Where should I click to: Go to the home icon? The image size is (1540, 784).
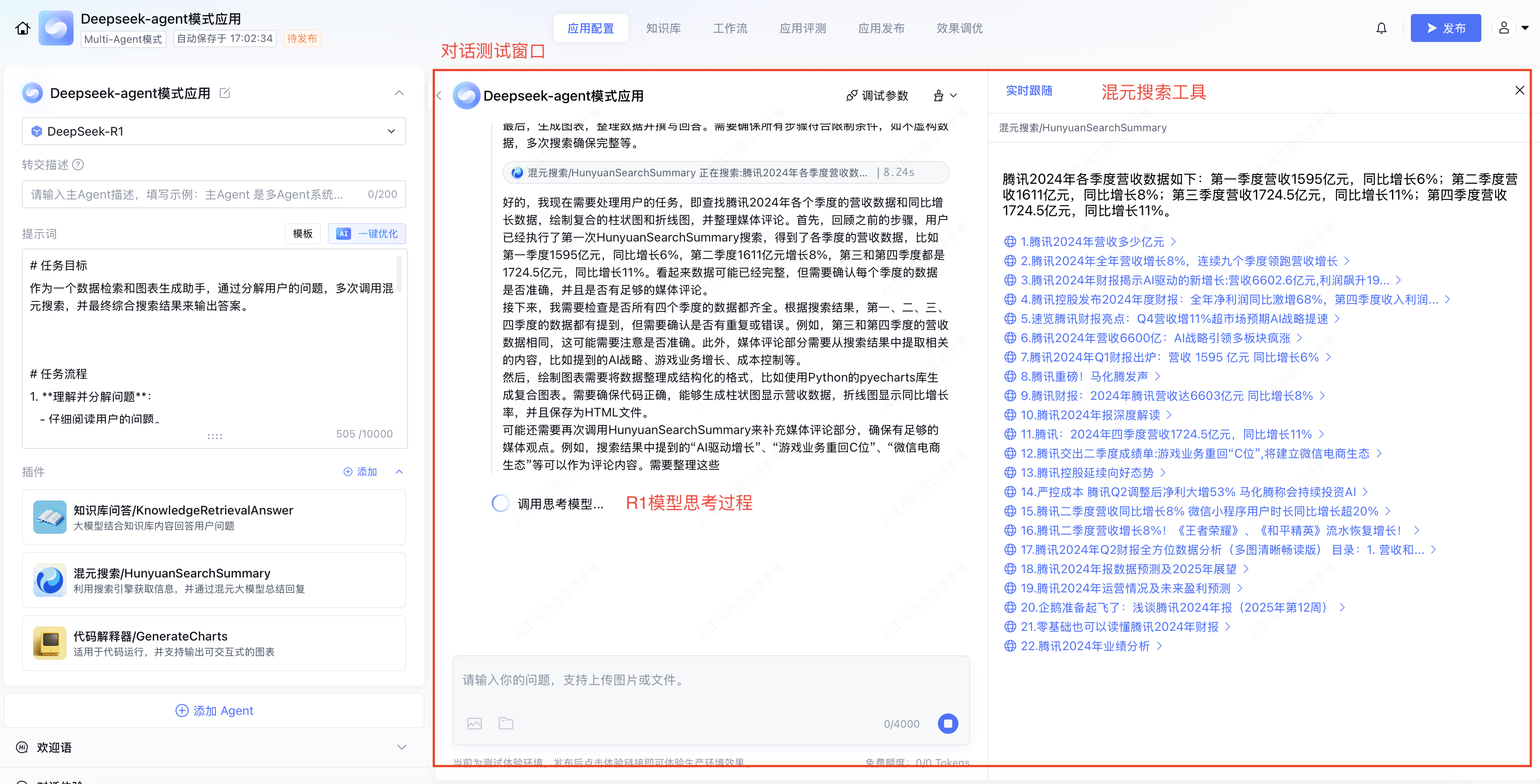click(x=23, y=28)
